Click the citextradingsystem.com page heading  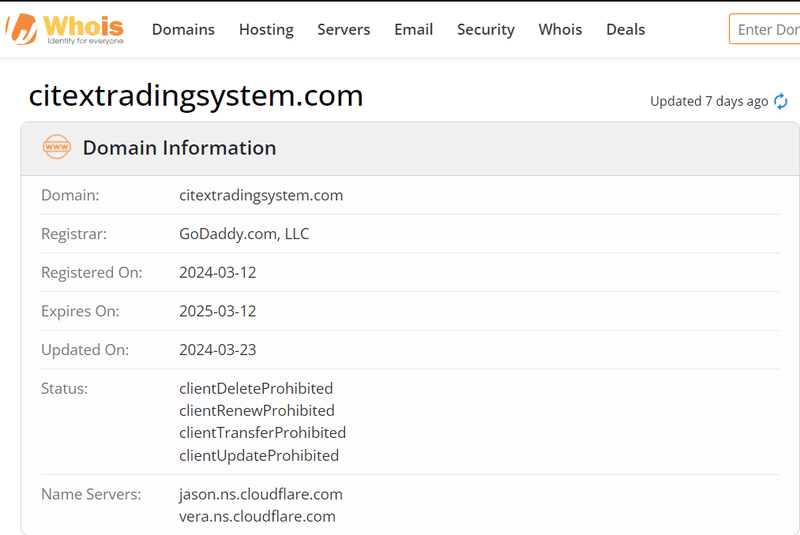196,95
